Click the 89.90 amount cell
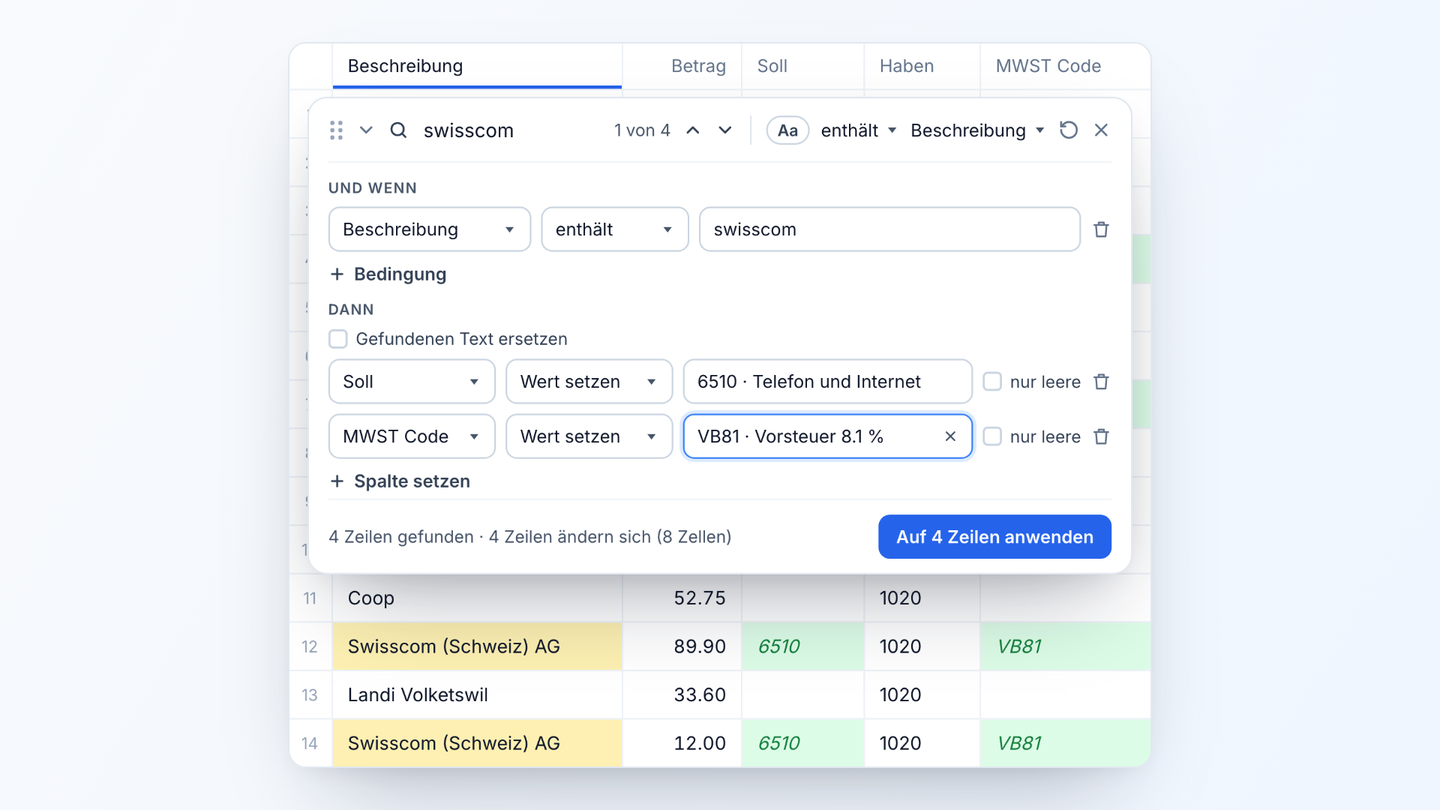The image size is (1440, 810). (682, 646)
